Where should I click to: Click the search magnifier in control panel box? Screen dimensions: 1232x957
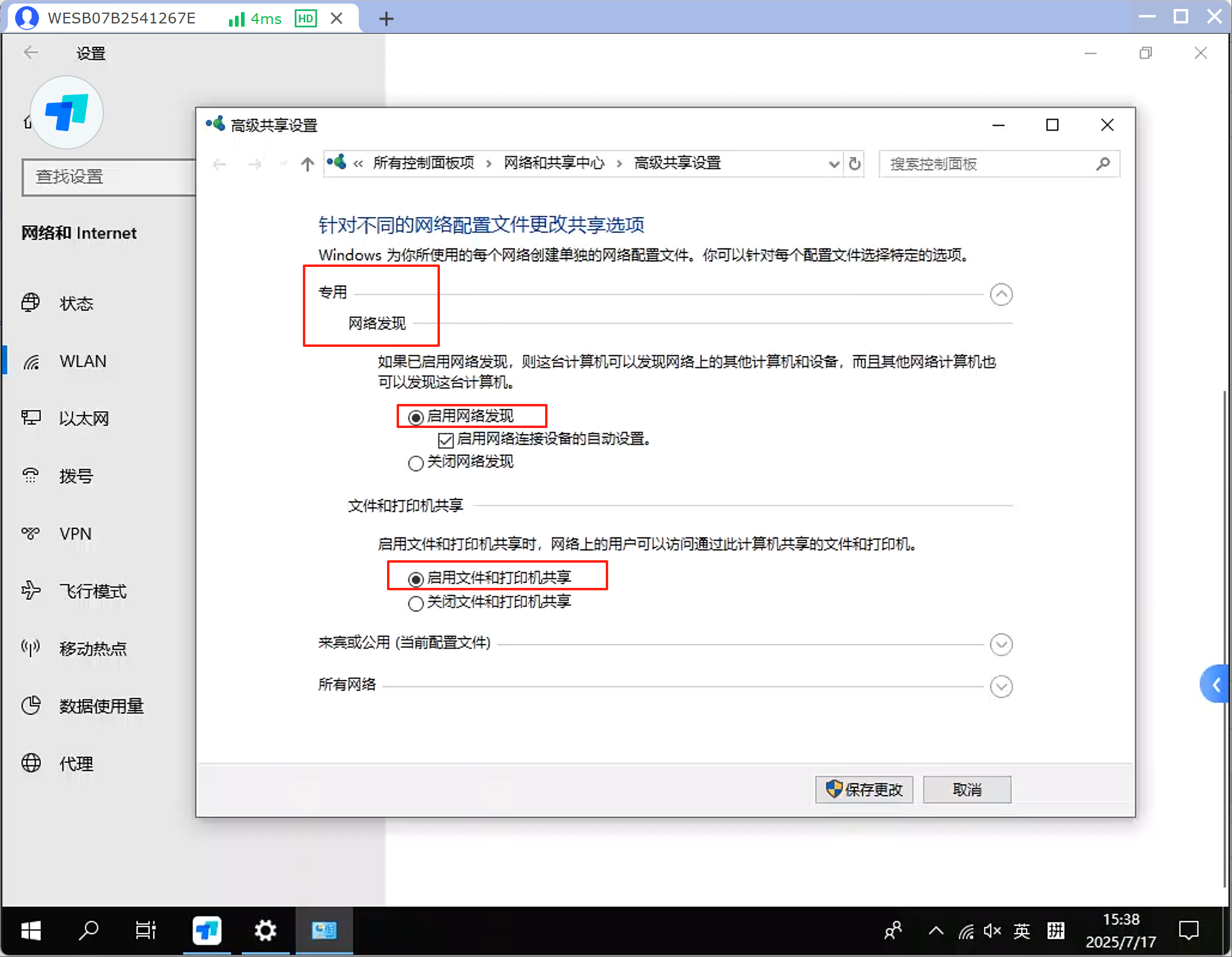[x=1103, y=164]
